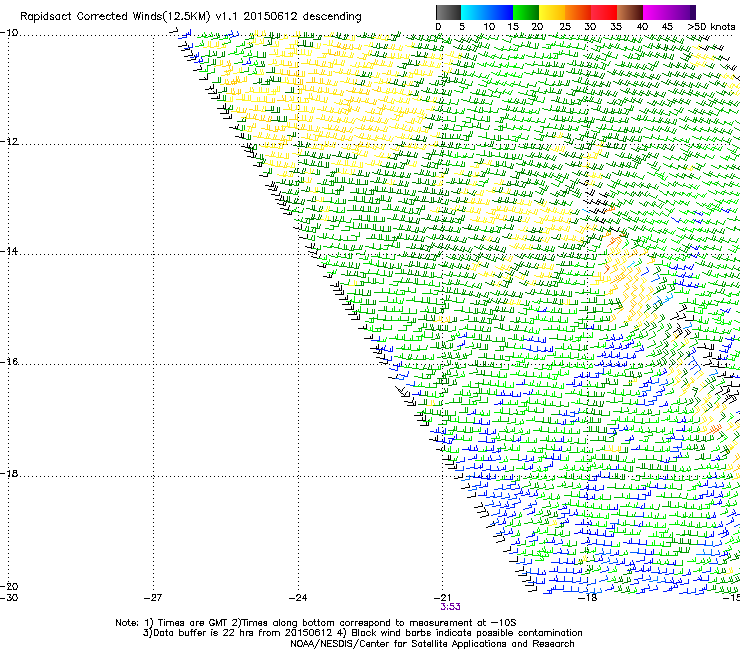Viewport: 740px width, 650px height.
Task: Click the '-14' latitude axis label
Action: pyautogui.click(x=9, y=251)
